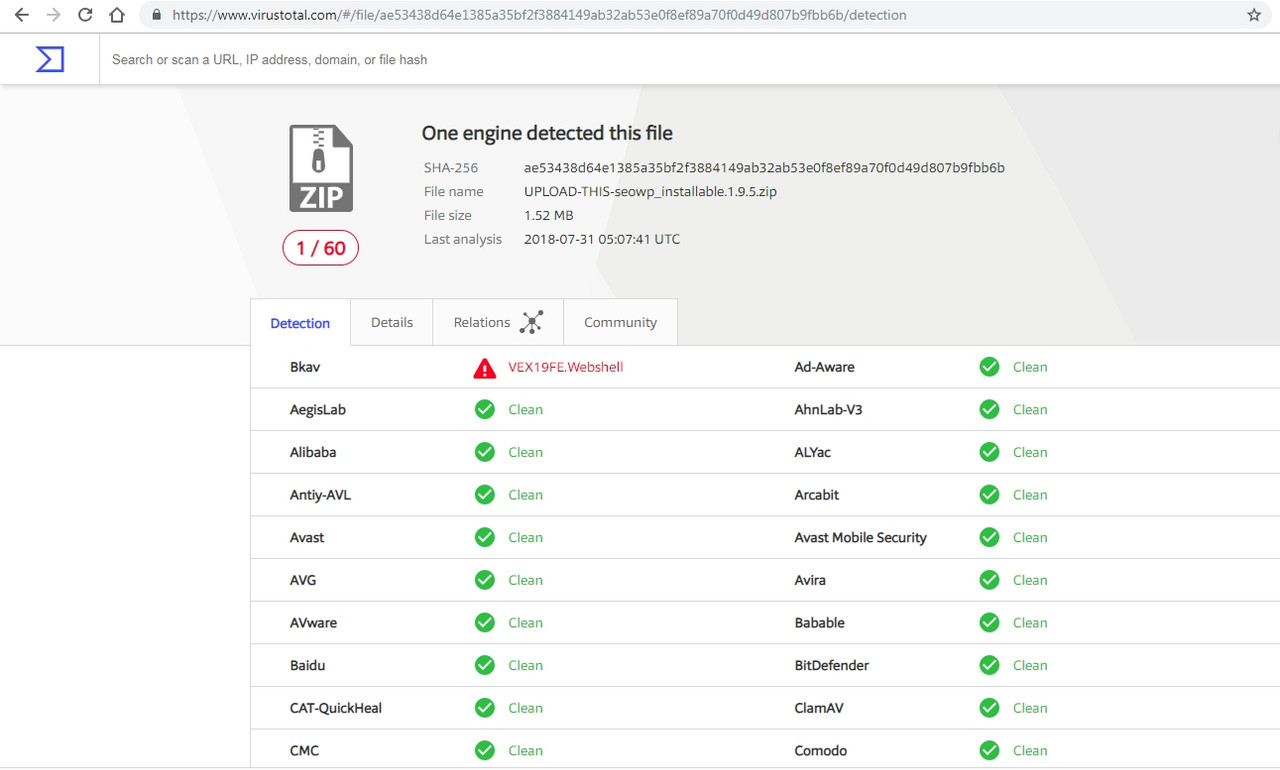The width and height of the screenshot is (1280, 770).
Task: Click the file size value 1.52 MB
Action: coord(549,215)
